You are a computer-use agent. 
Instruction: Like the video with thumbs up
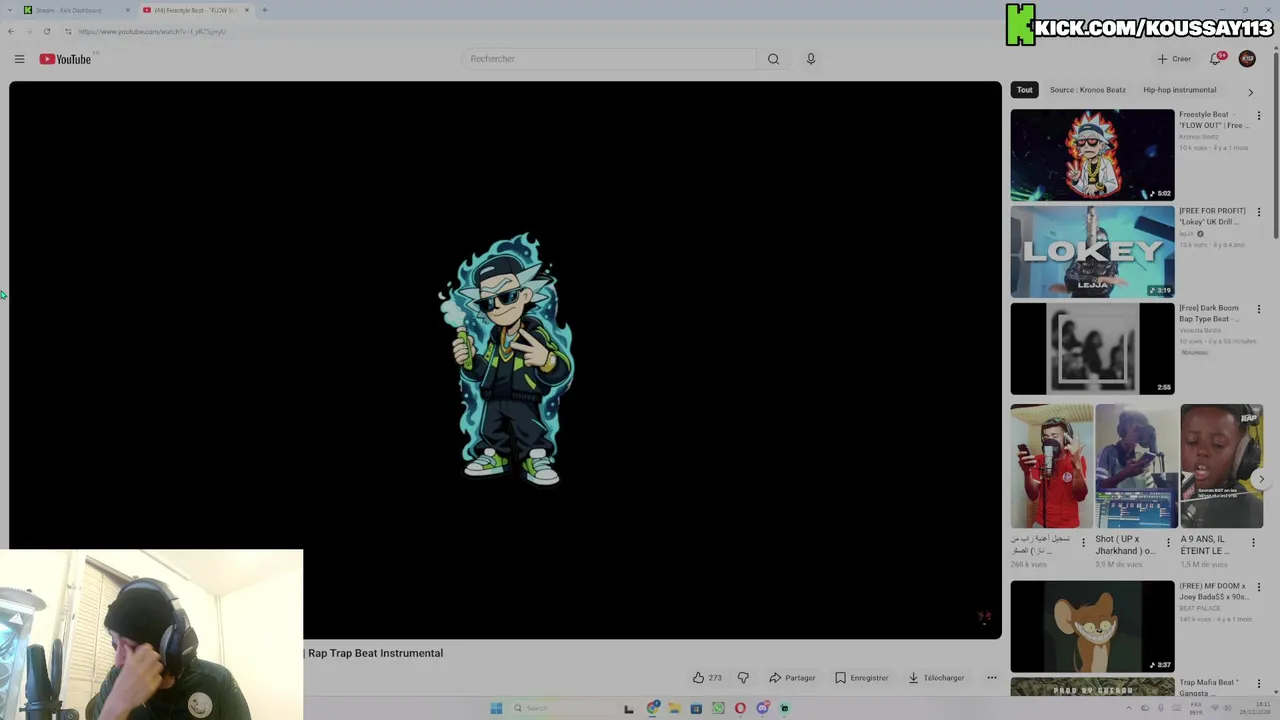[706, 678]
